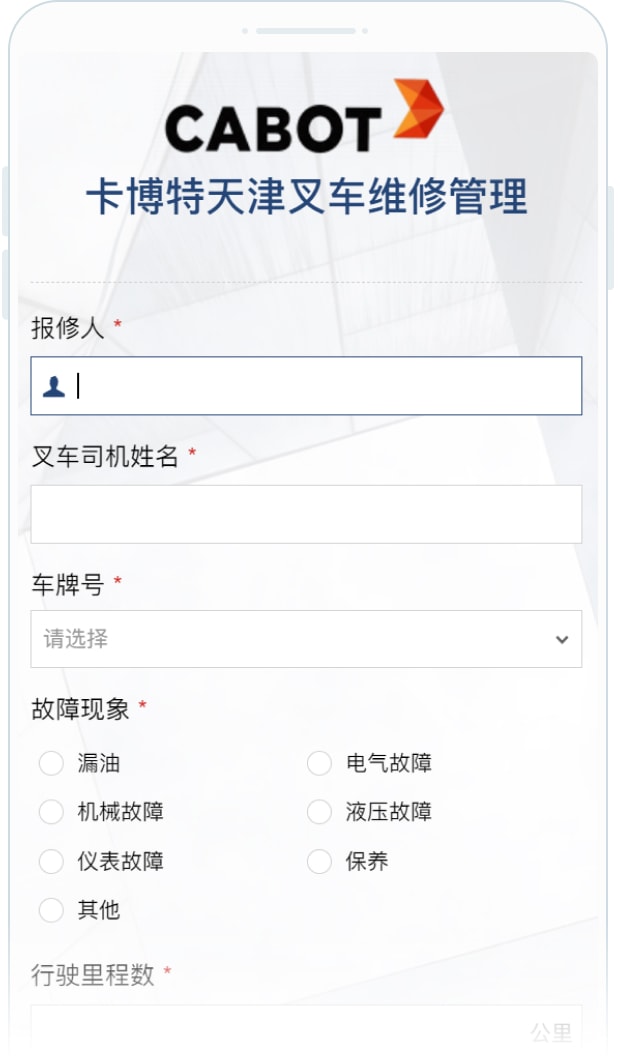620x1060 pixels.
Task: Click the orange arrow emblem in the logo
Action: tap(418, 110)
